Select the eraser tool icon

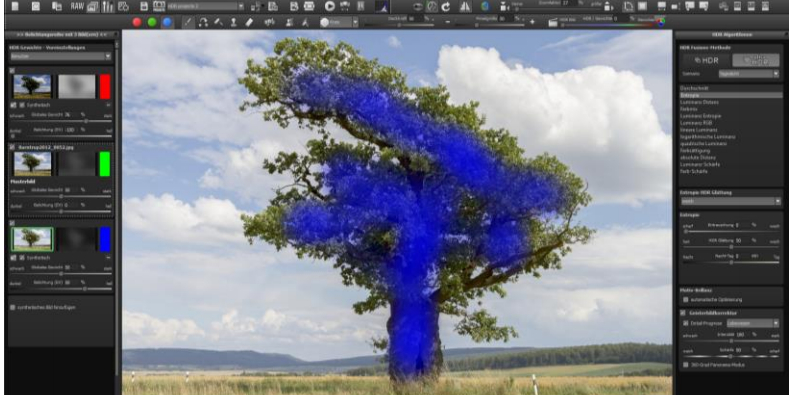(x=249, y=22)
